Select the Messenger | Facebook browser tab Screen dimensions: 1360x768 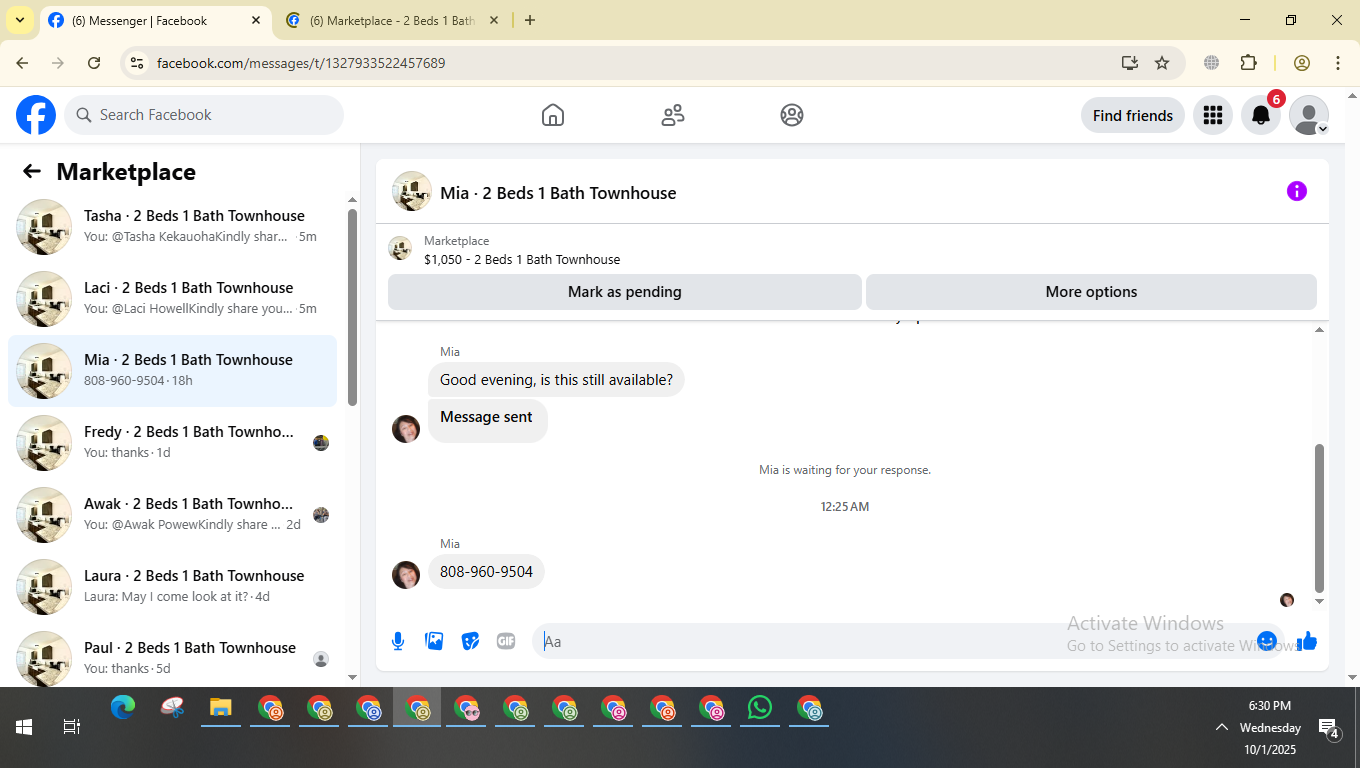pos(155,20)
